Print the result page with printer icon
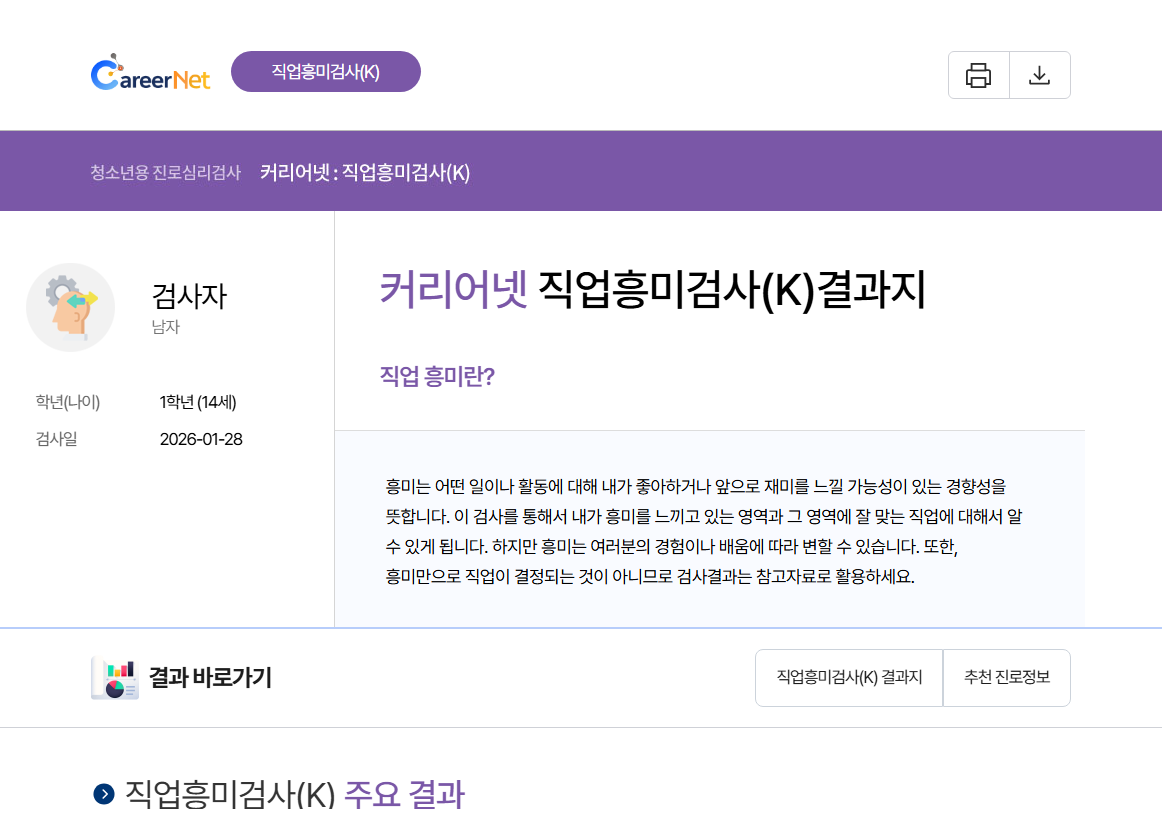This screenshot has height=816, width=1162. coord(978,75)
